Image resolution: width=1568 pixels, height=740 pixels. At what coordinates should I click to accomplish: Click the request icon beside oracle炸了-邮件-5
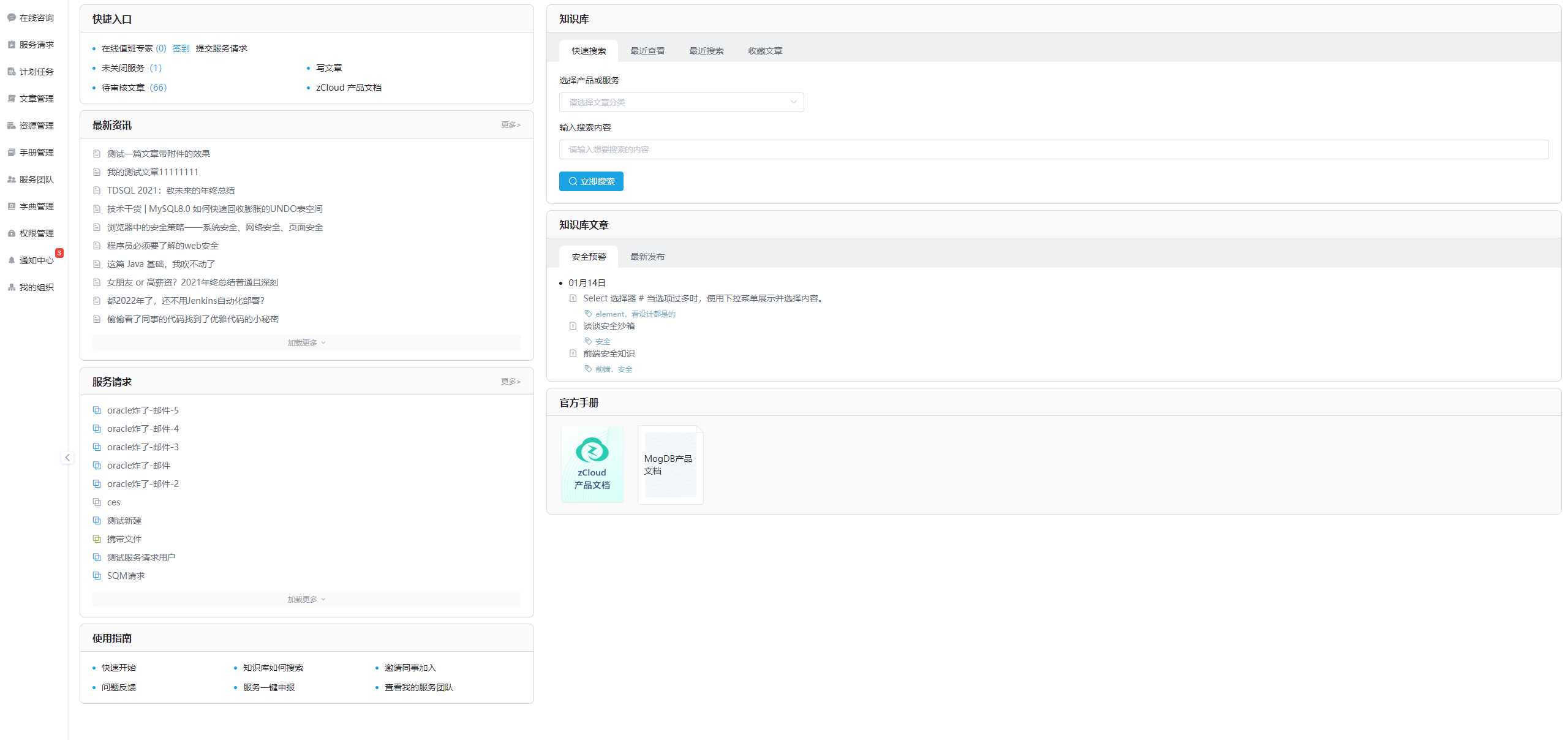(97, 410)
